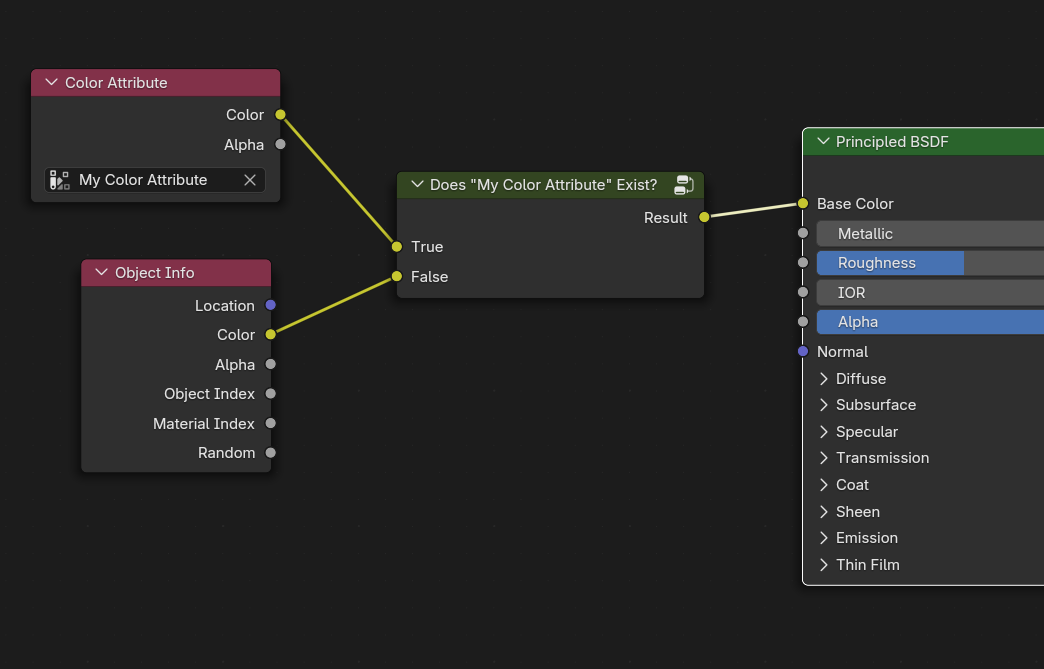1044x669 pixels.
Task: Click the color attribute icon beside My Color Attribute
Action: pos(59,180)
